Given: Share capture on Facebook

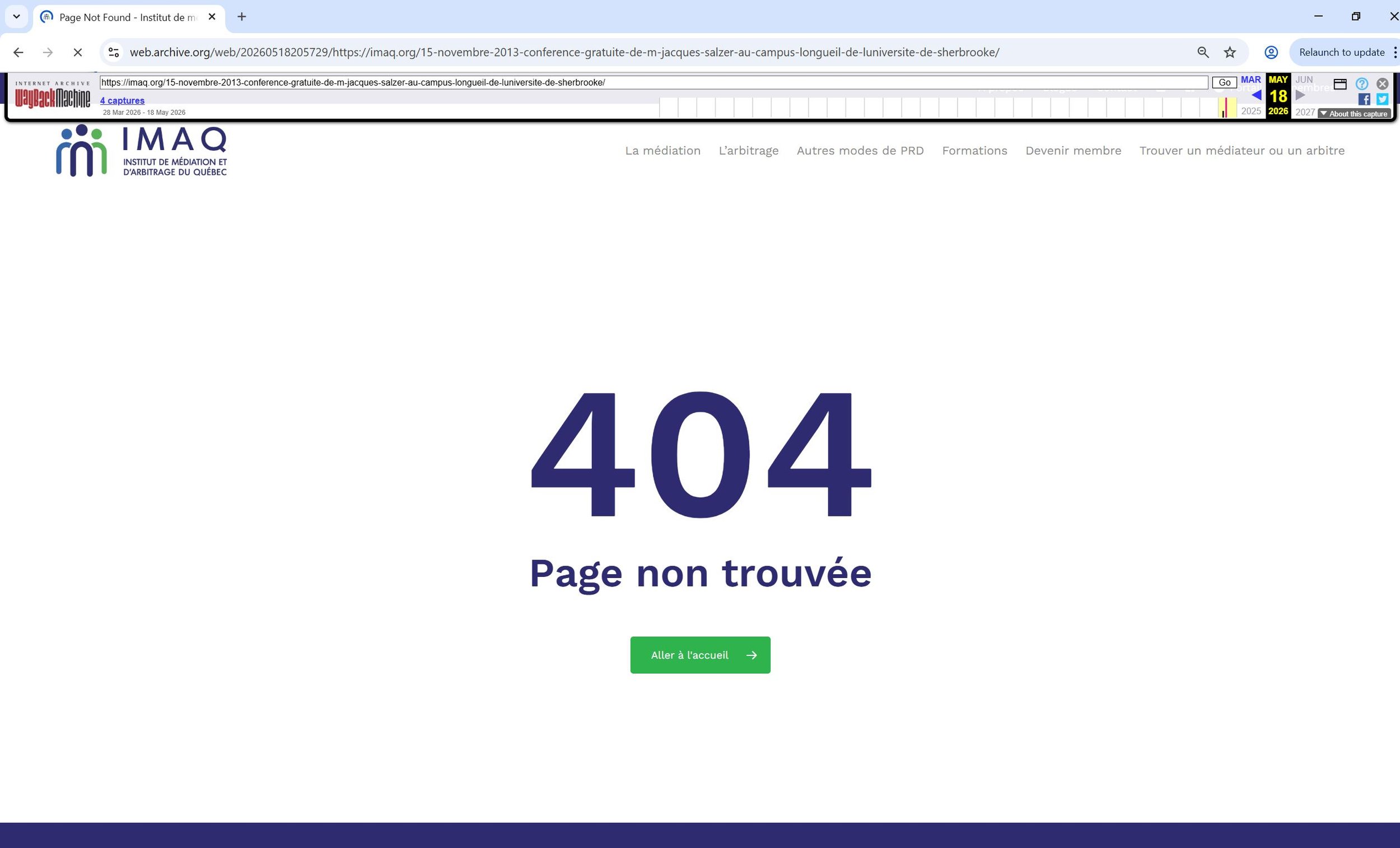Looking at the screenshot, I should pos(1364,100).
